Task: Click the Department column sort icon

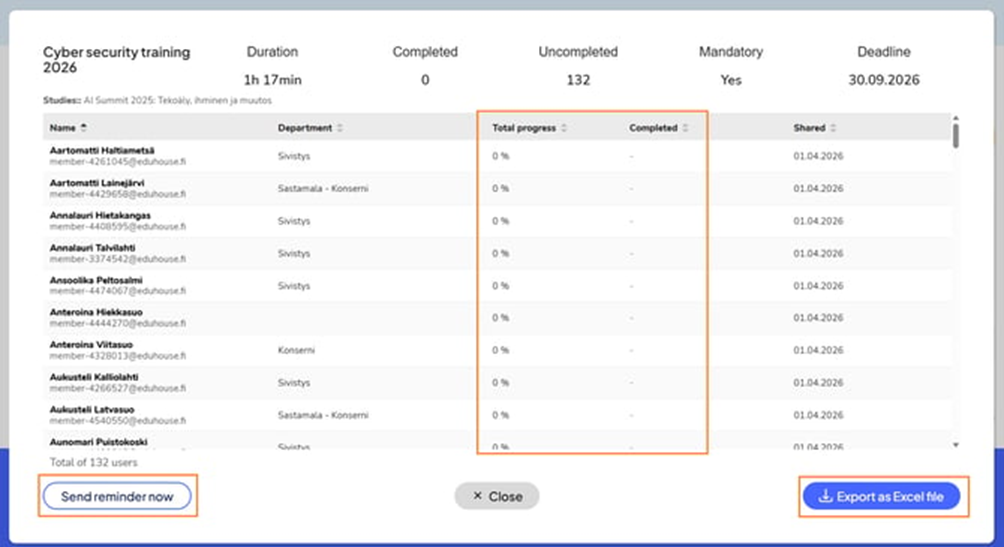Action: tap(339, 128)
